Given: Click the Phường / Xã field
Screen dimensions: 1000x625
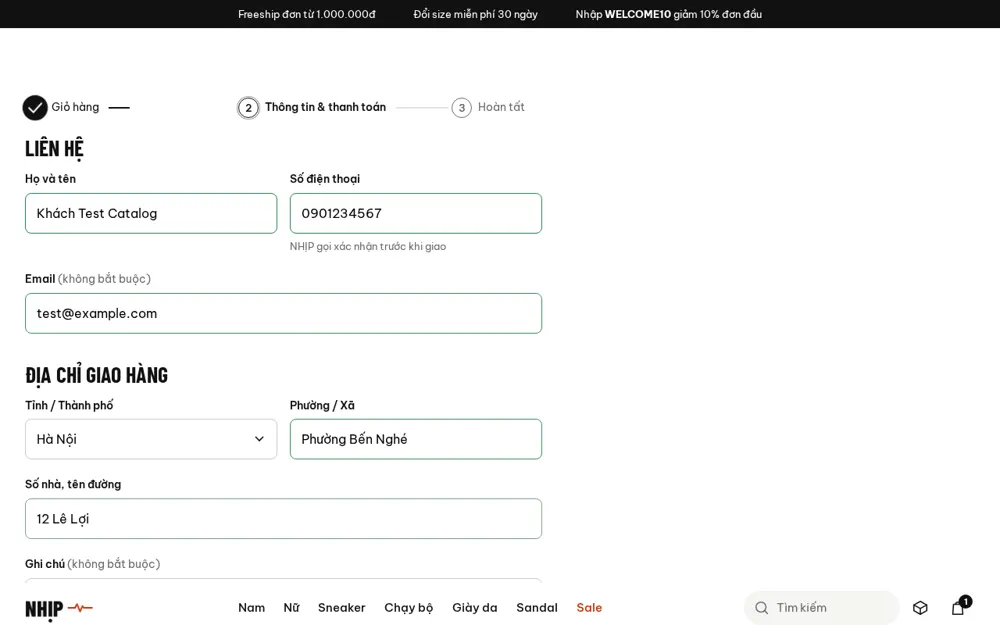Looking at the screenshot, I should tap(416, 439).
